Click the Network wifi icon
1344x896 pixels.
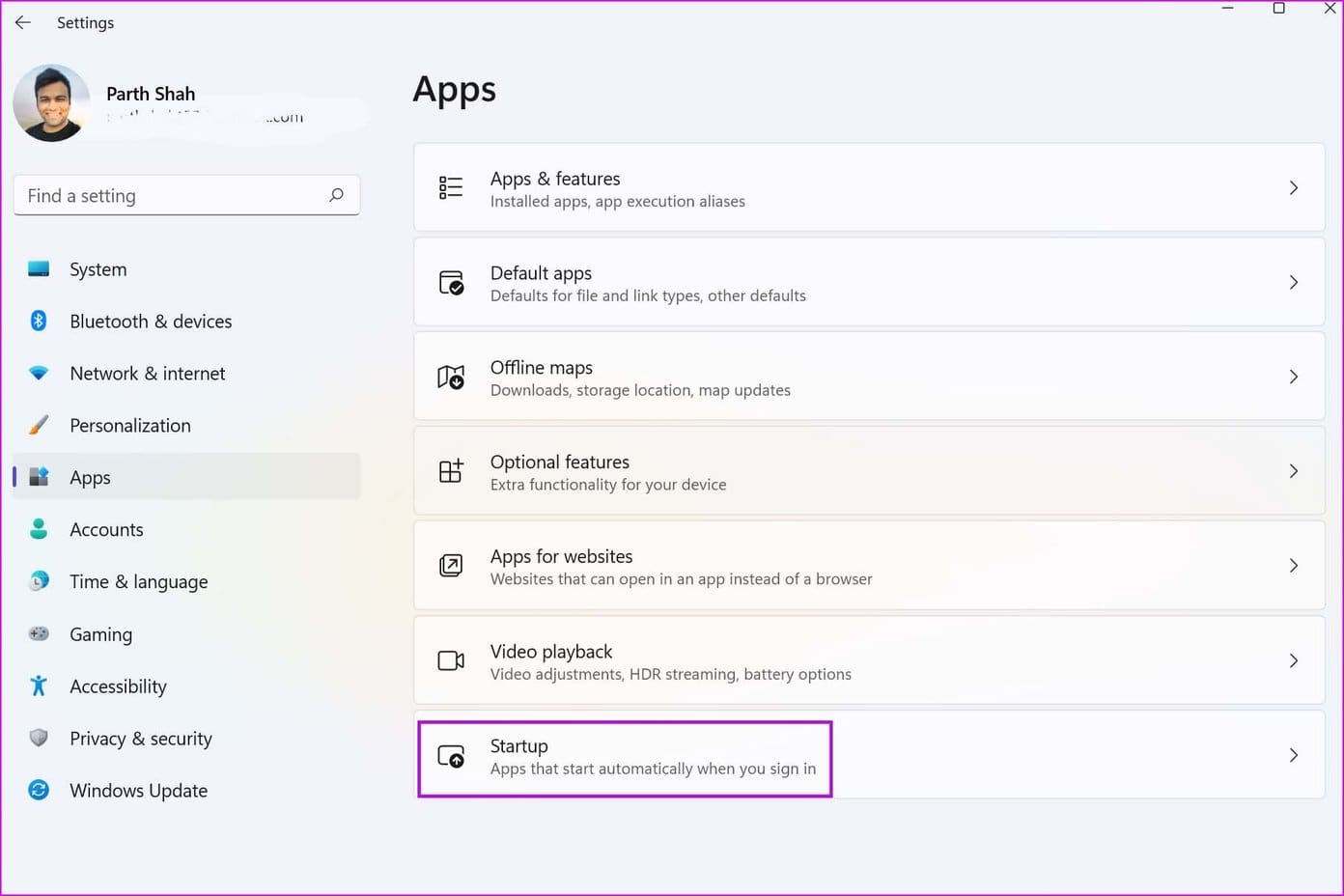pos(39,373)
